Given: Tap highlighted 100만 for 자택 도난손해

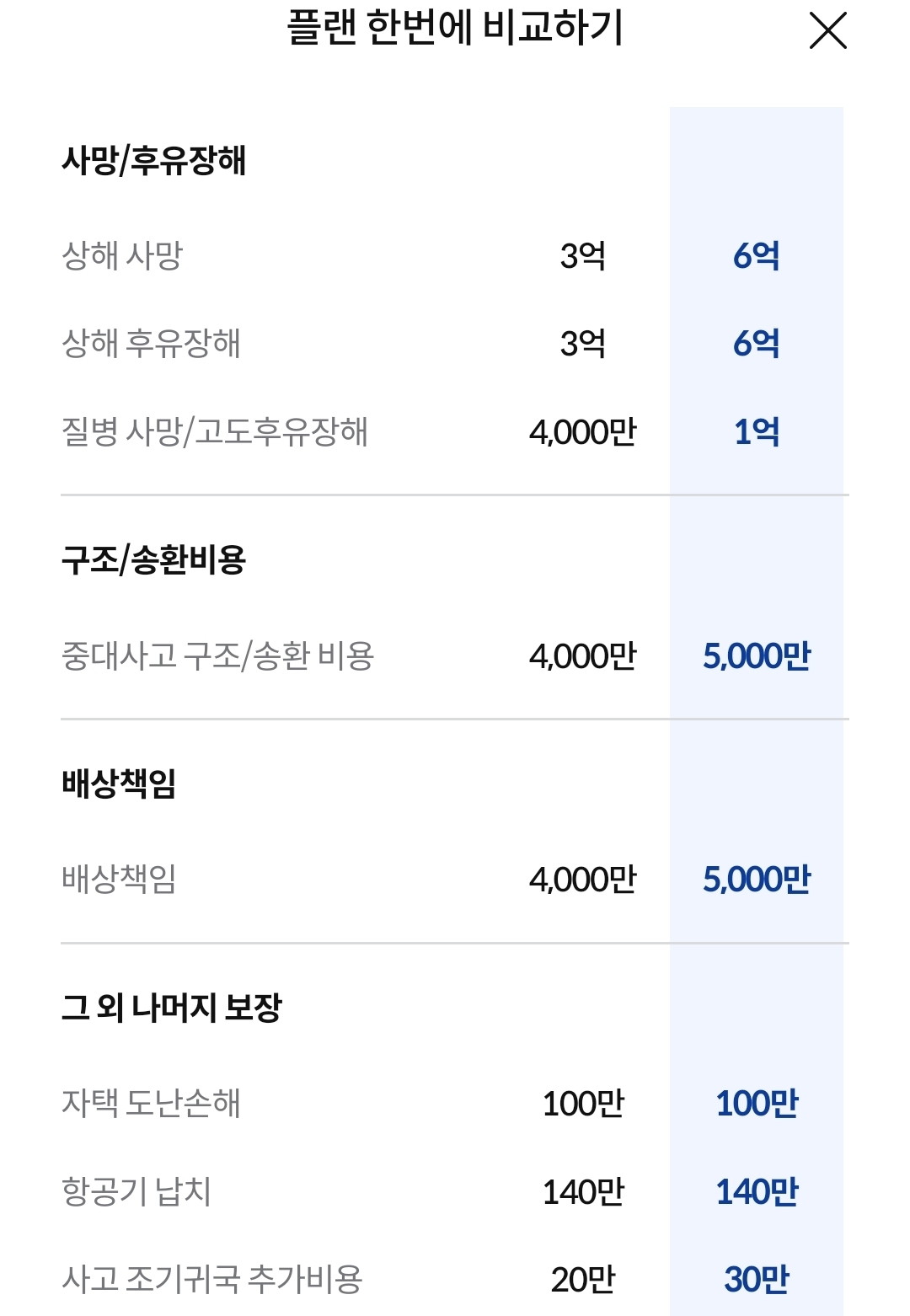Looking at the screenshot, I should [756, 1103].
